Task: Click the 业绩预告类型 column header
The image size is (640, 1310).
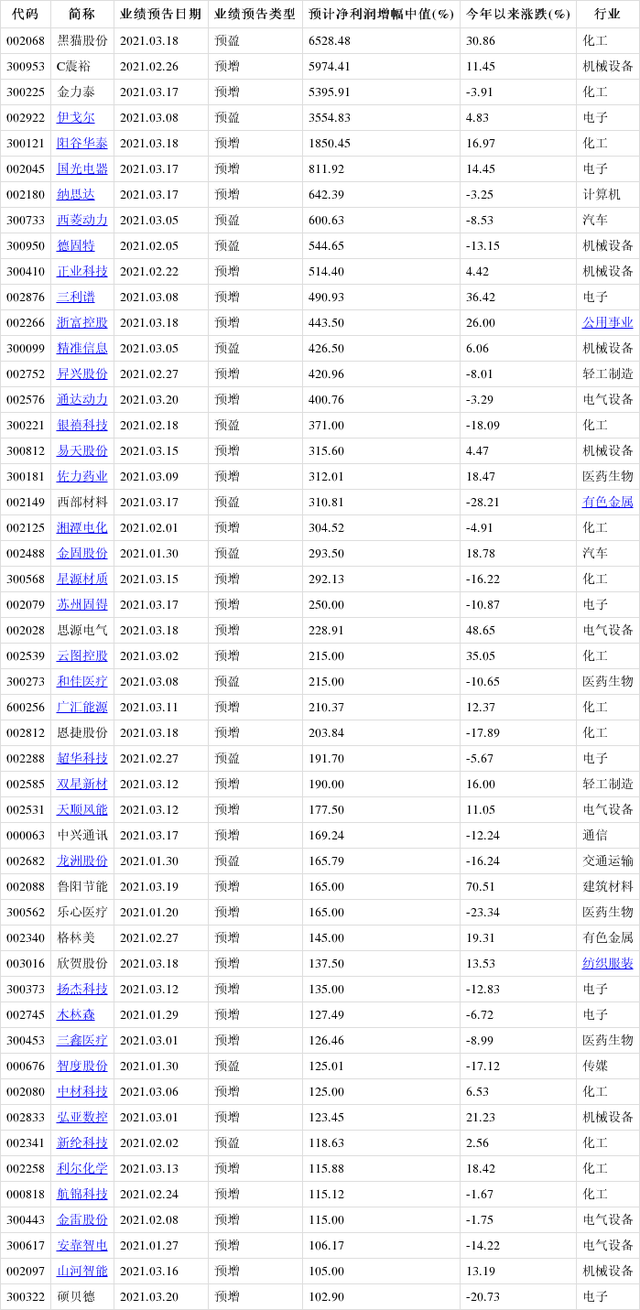Action: click(255, 15)
